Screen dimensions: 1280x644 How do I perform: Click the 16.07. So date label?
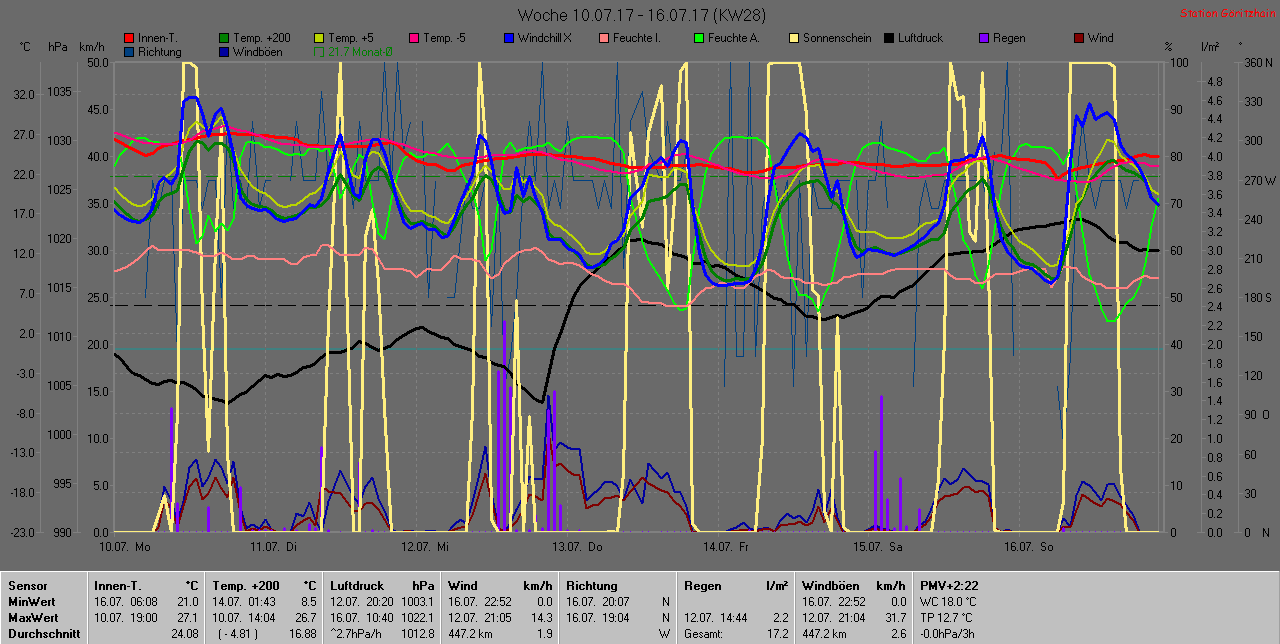(x=1028, y=547)
